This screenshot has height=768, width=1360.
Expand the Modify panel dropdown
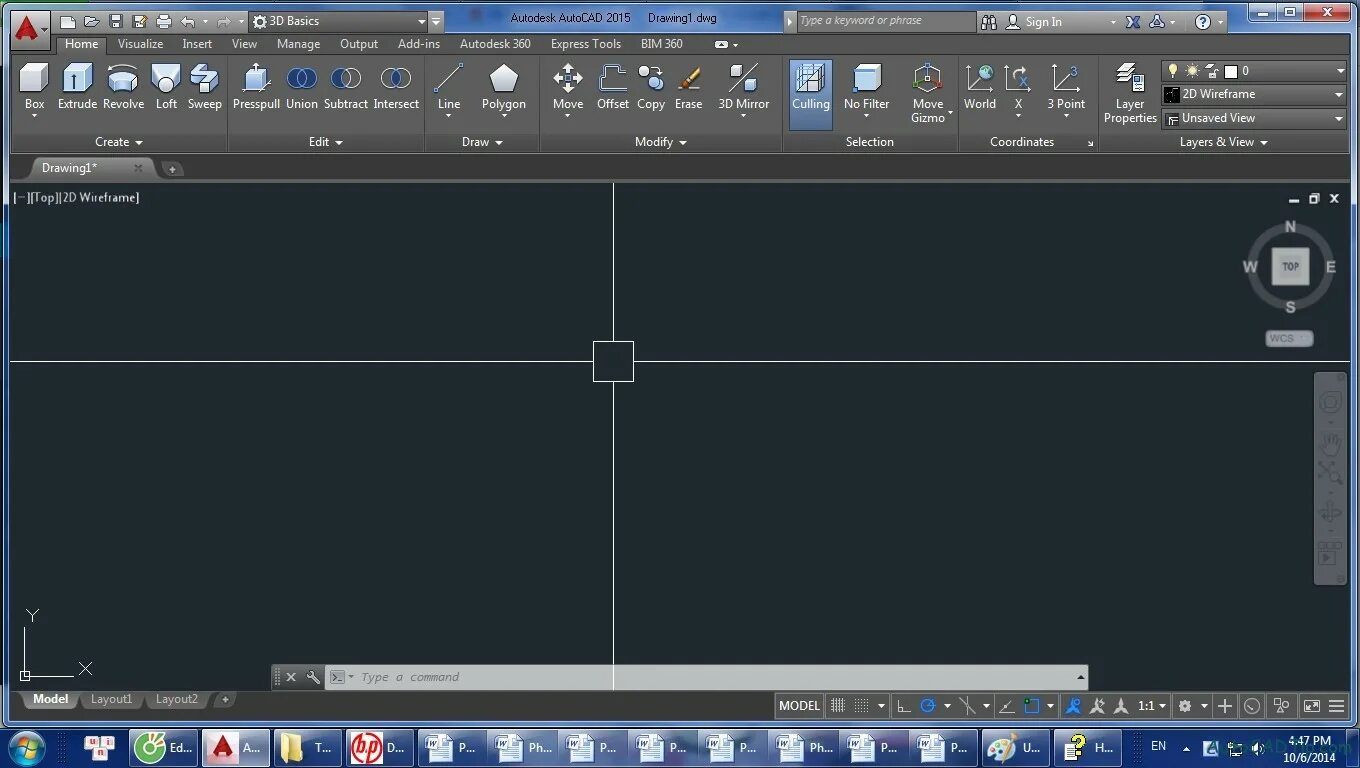pyautogui.click(x=661, y=142)
